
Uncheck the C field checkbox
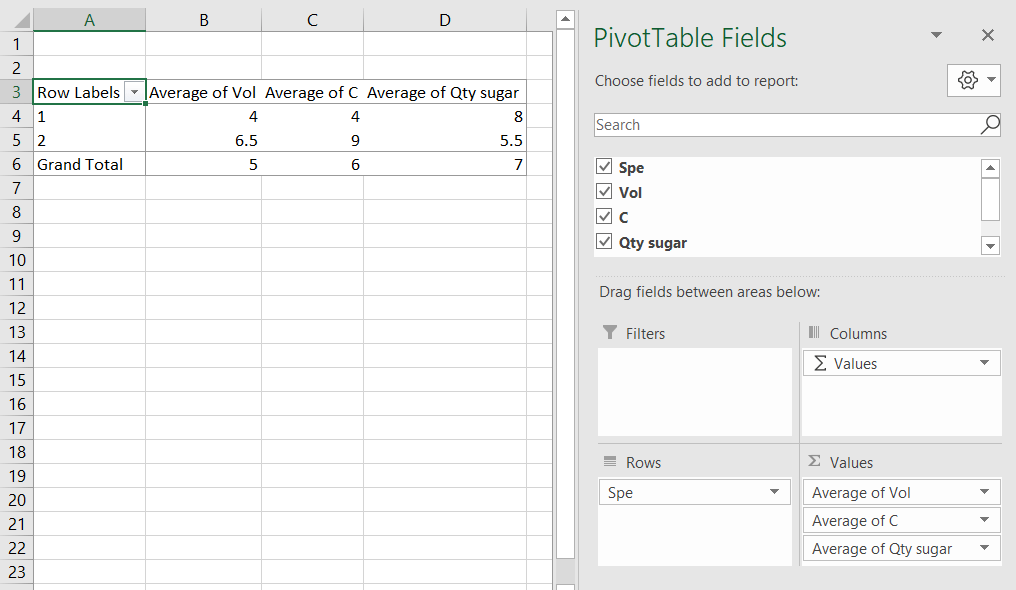(x=604, y=217)
